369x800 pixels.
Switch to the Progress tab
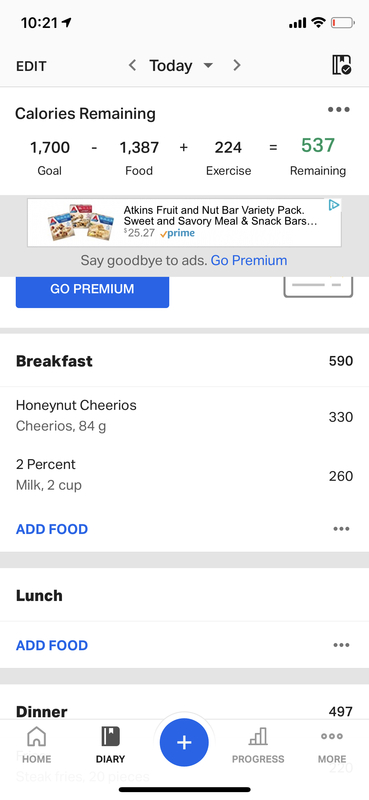click(258, 745)
